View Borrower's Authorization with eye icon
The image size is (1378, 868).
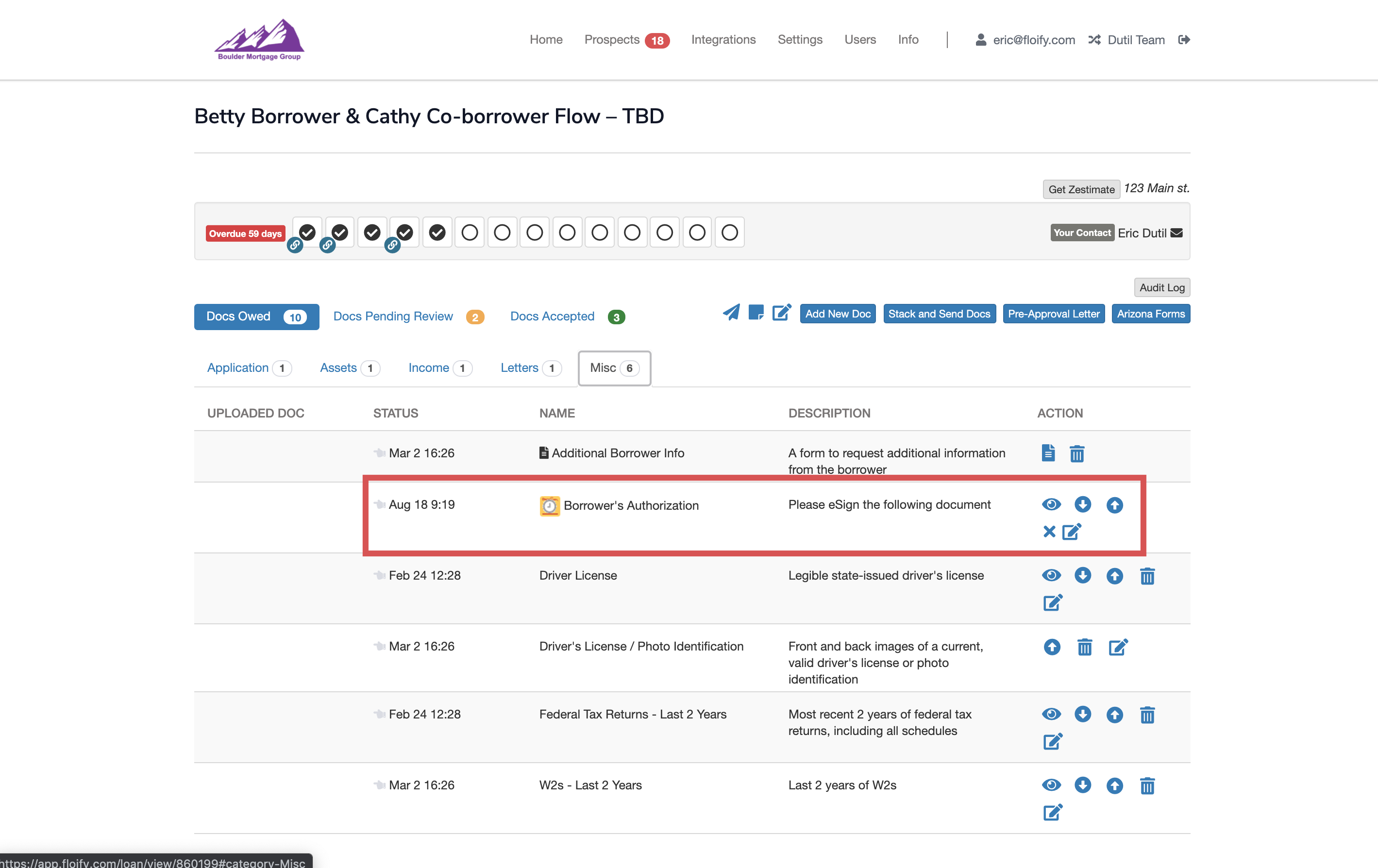(x=1051, y=505)
